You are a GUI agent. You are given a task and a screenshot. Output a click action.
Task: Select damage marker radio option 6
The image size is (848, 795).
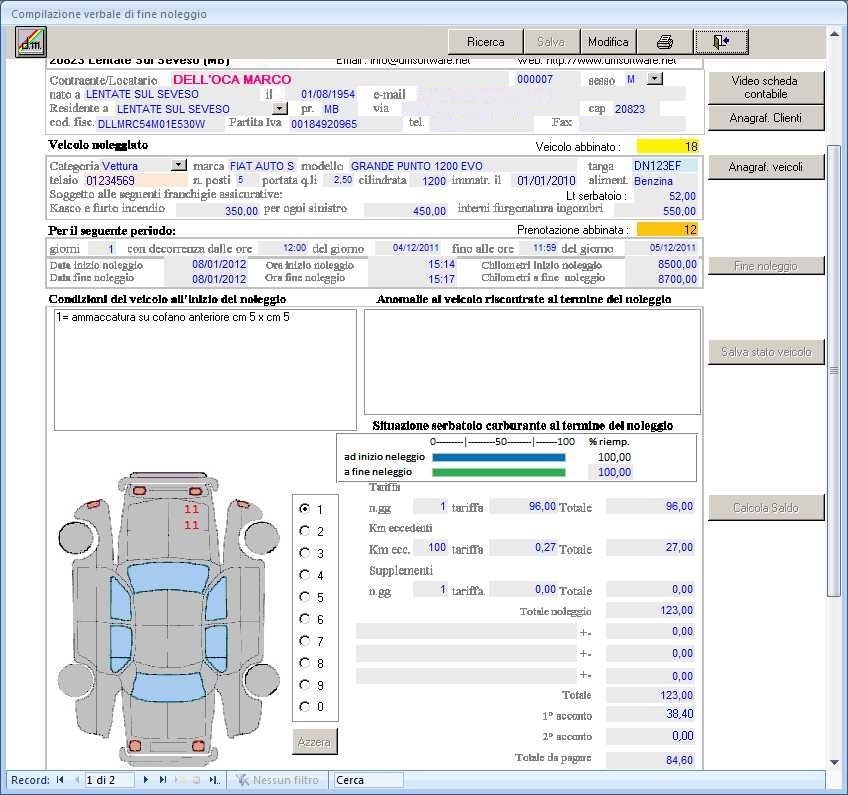[x=304, y=619]
